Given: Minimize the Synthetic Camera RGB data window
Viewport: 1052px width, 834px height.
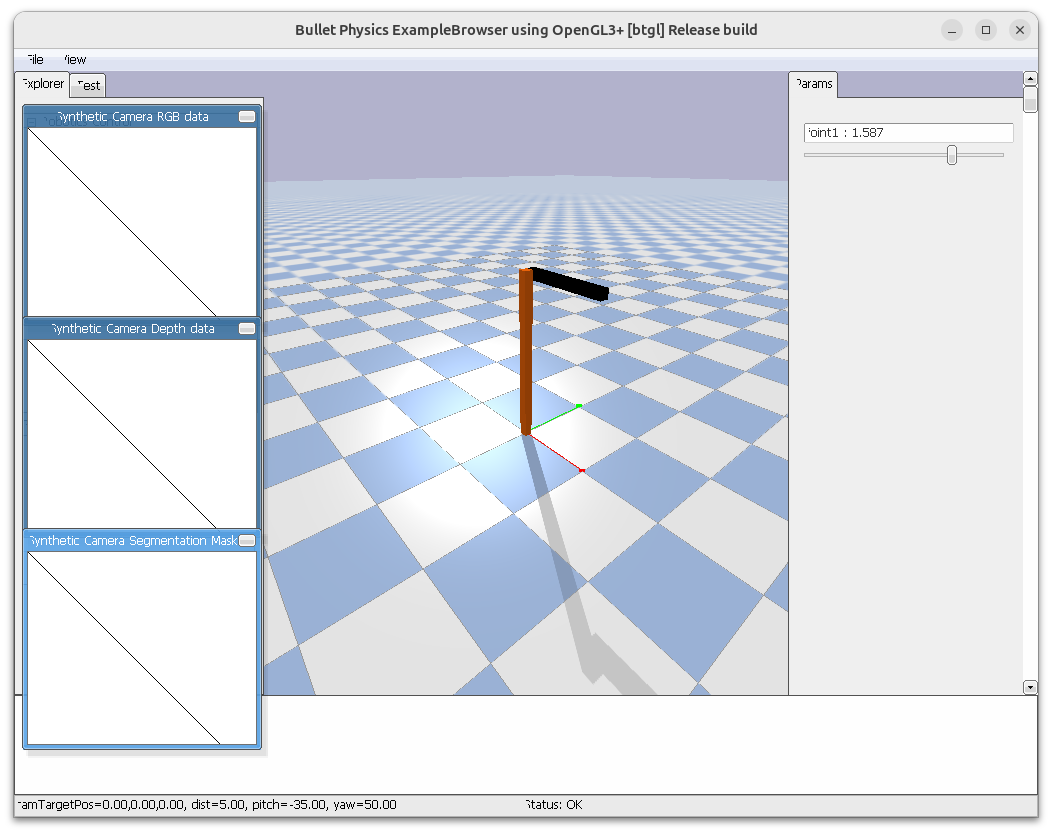Looking at the screenshot, I should pos(247,117).
